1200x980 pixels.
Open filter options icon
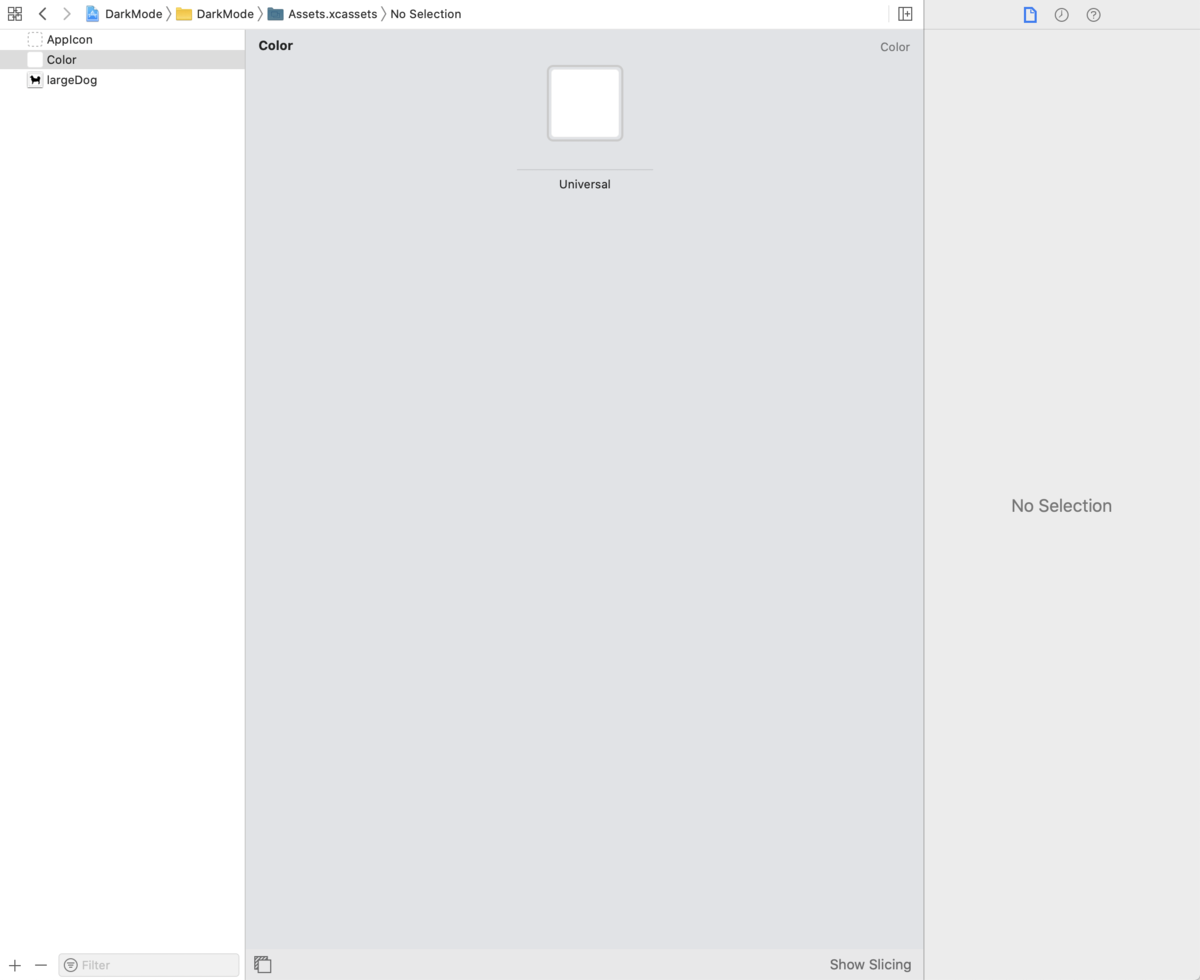[71, 965]
